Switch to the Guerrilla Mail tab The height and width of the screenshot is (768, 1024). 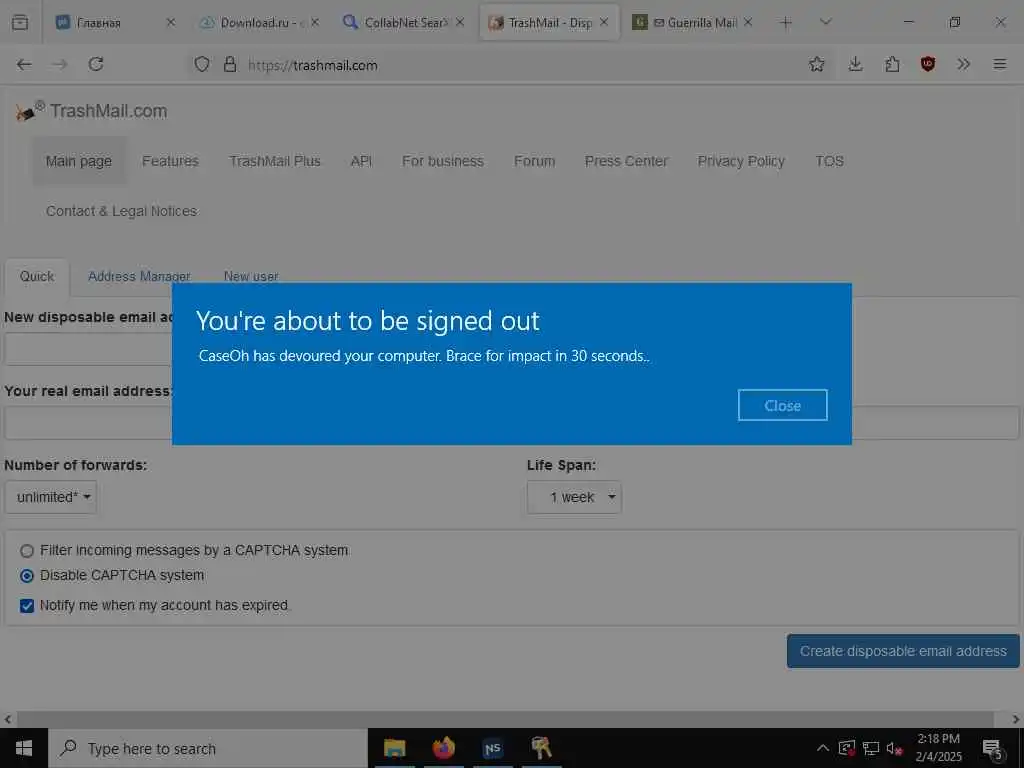692,23
